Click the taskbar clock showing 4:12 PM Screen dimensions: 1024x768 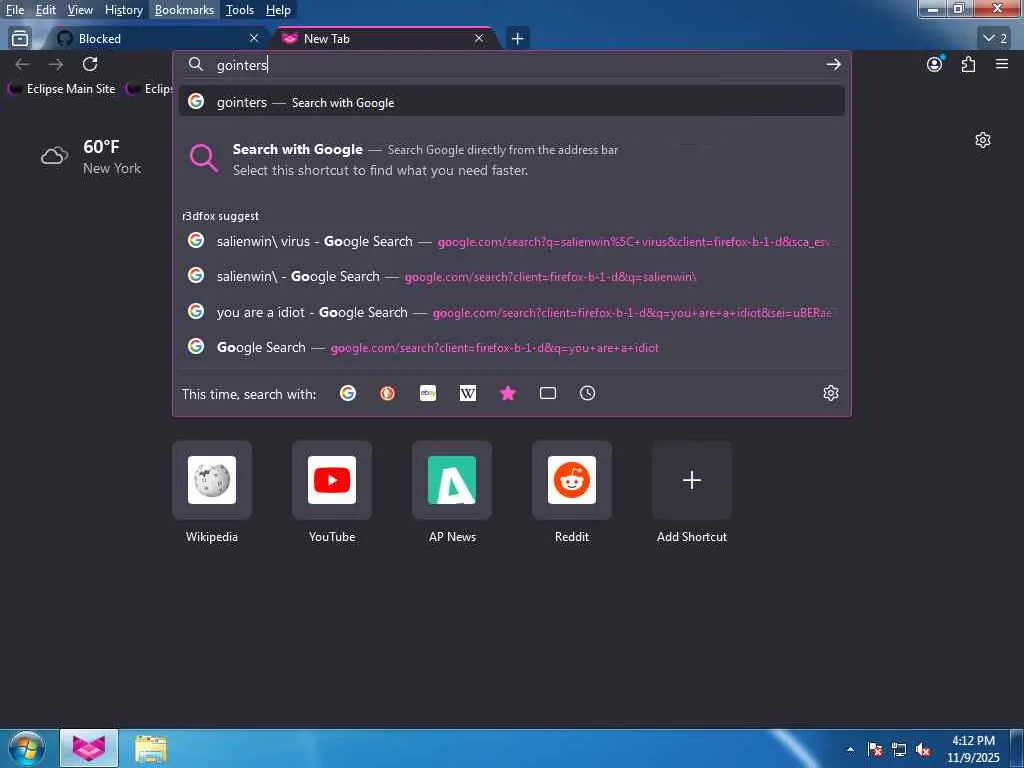(x=973, y=749)
